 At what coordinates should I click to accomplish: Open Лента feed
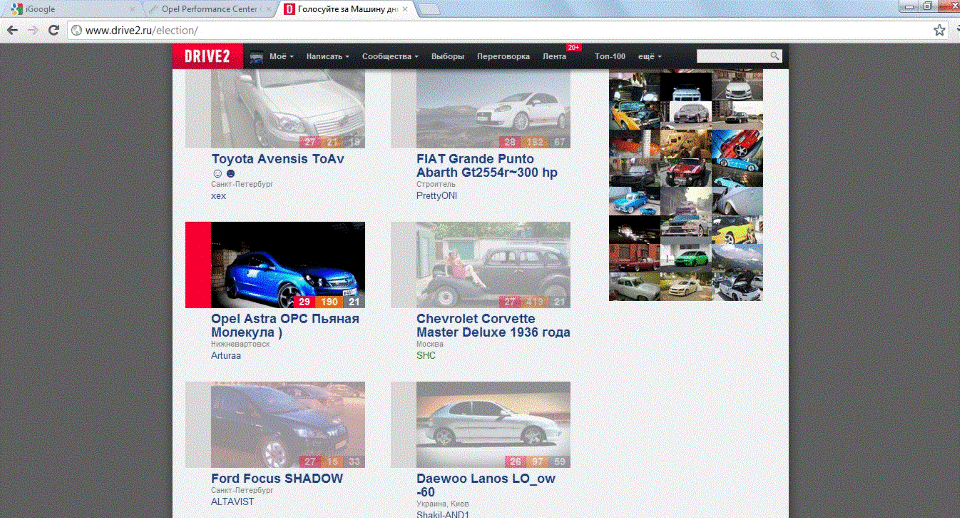click(554, 56)
